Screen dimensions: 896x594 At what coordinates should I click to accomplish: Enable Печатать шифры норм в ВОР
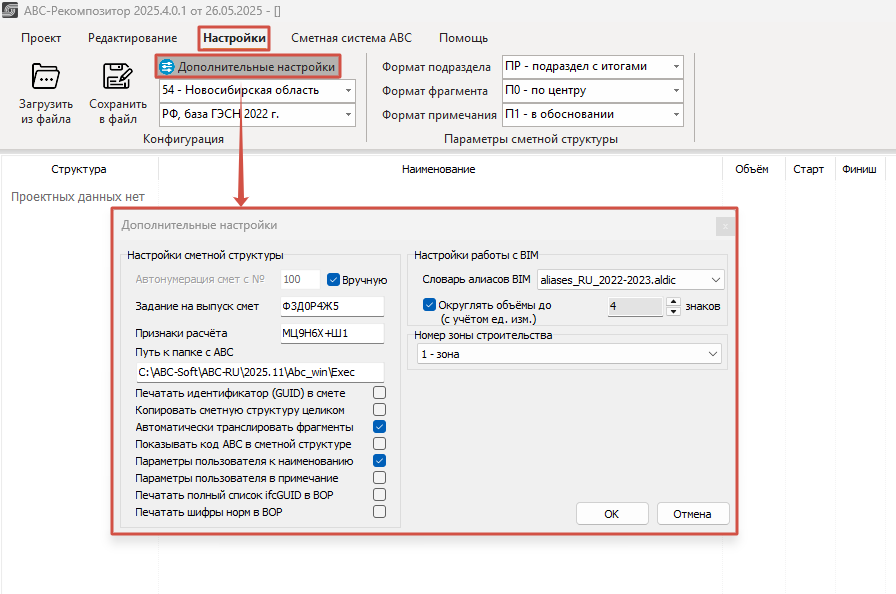[x=379, y=512]
